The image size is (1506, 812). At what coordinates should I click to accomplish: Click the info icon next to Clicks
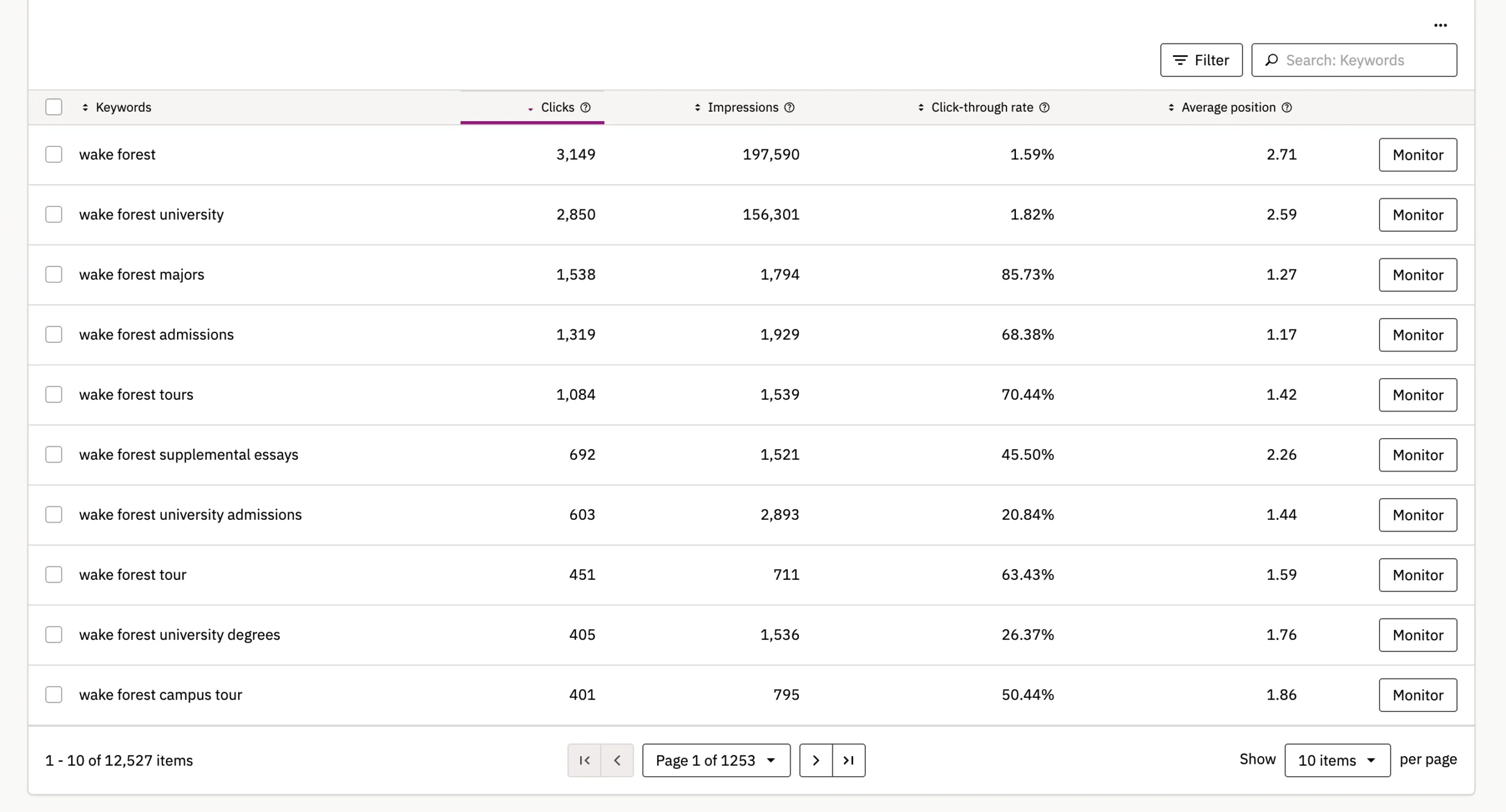point(585,108)
